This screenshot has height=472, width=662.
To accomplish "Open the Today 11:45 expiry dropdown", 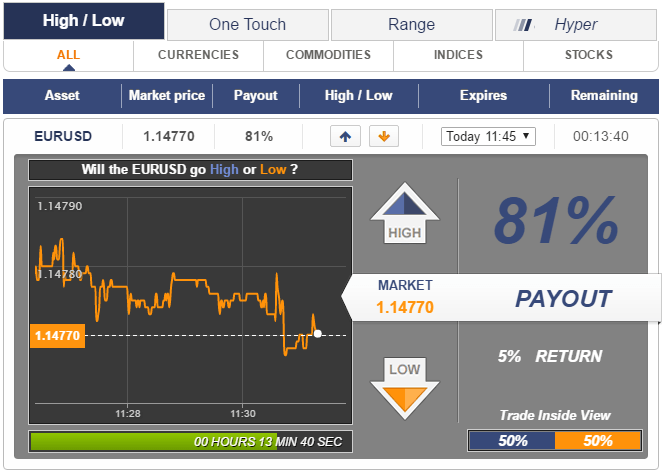I will [x=488, y=136].
